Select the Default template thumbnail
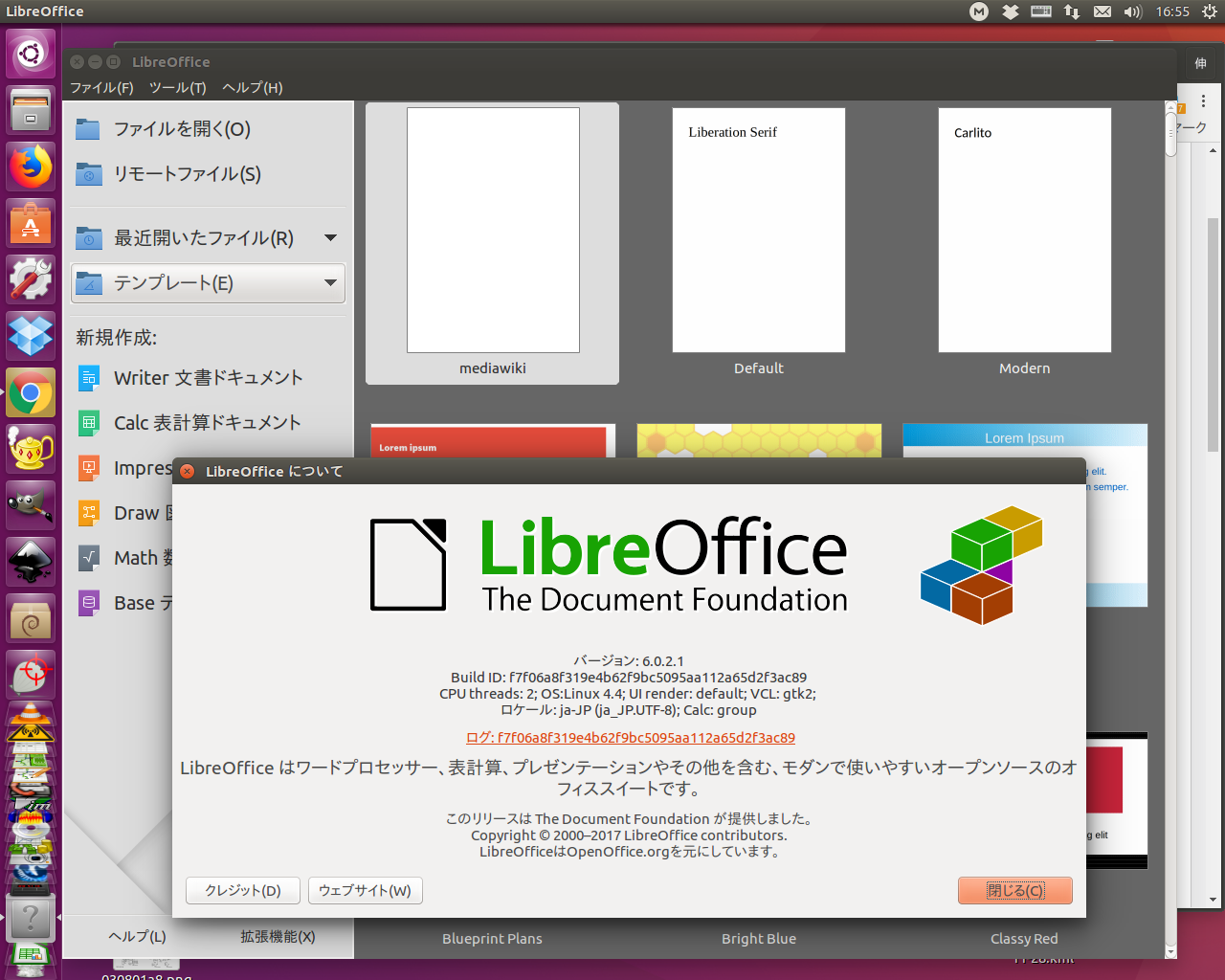Screen dimensions: 1225x980 click(x=759, y=231)
